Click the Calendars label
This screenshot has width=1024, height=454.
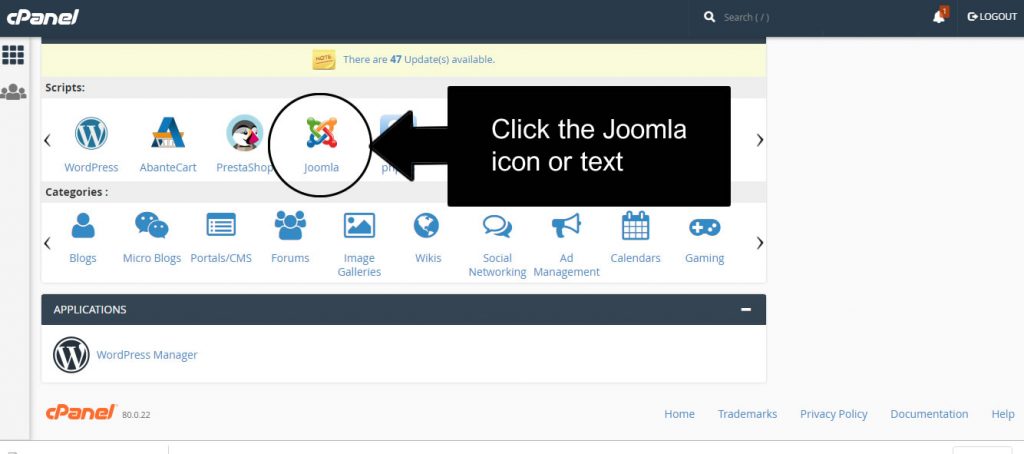click(635, 258)
